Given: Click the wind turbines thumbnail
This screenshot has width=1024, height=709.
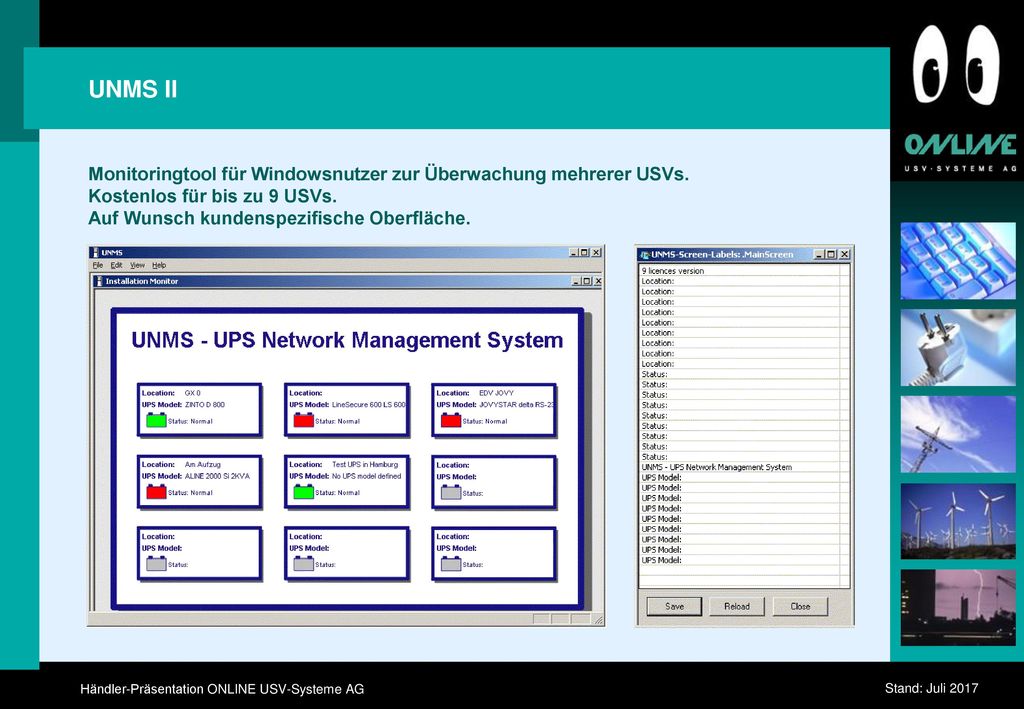Looking at the screenshot, I should pos(958,521).
